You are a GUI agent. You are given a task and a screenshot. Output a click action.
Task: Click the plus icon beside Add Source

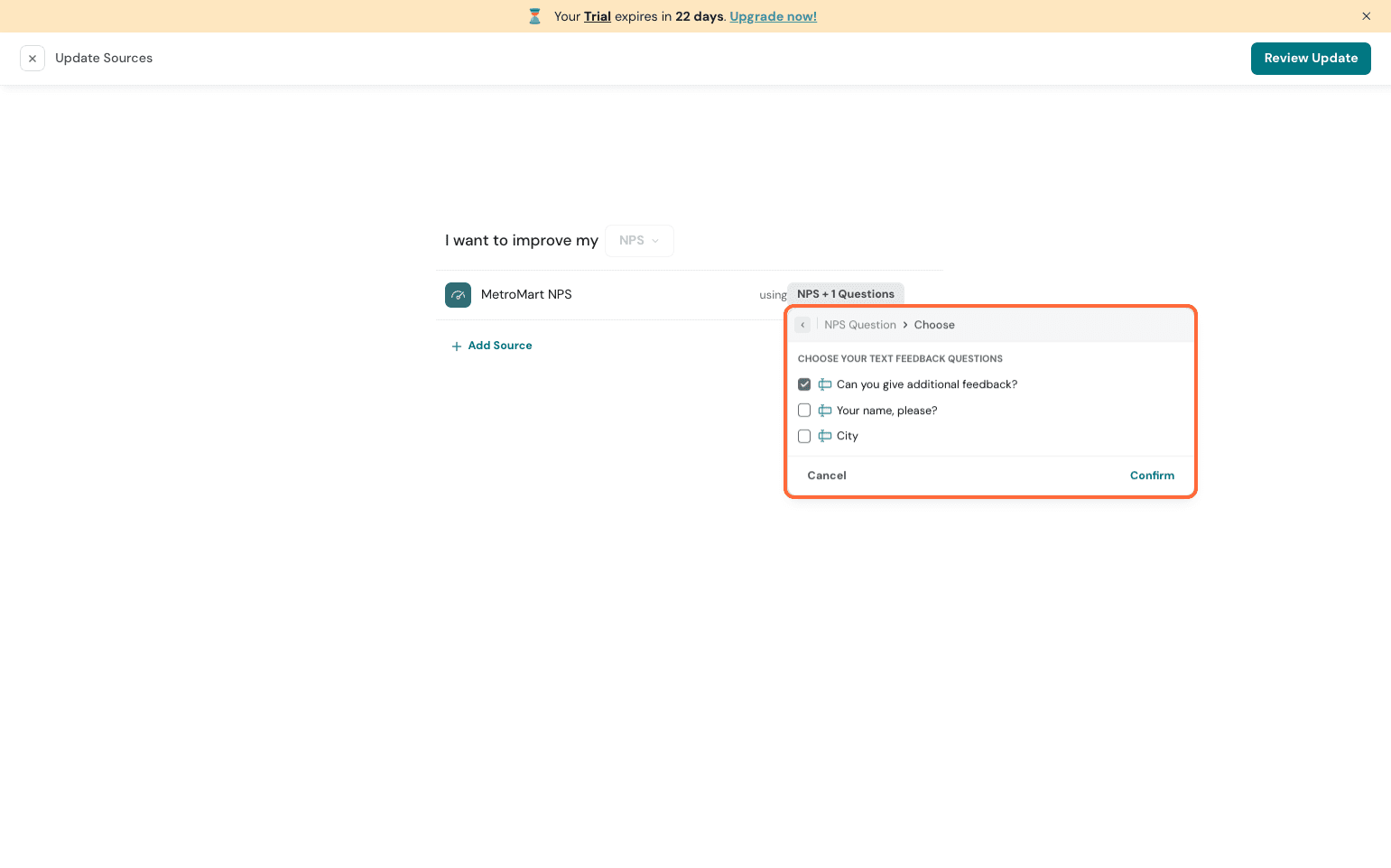(x=457, y=346)
